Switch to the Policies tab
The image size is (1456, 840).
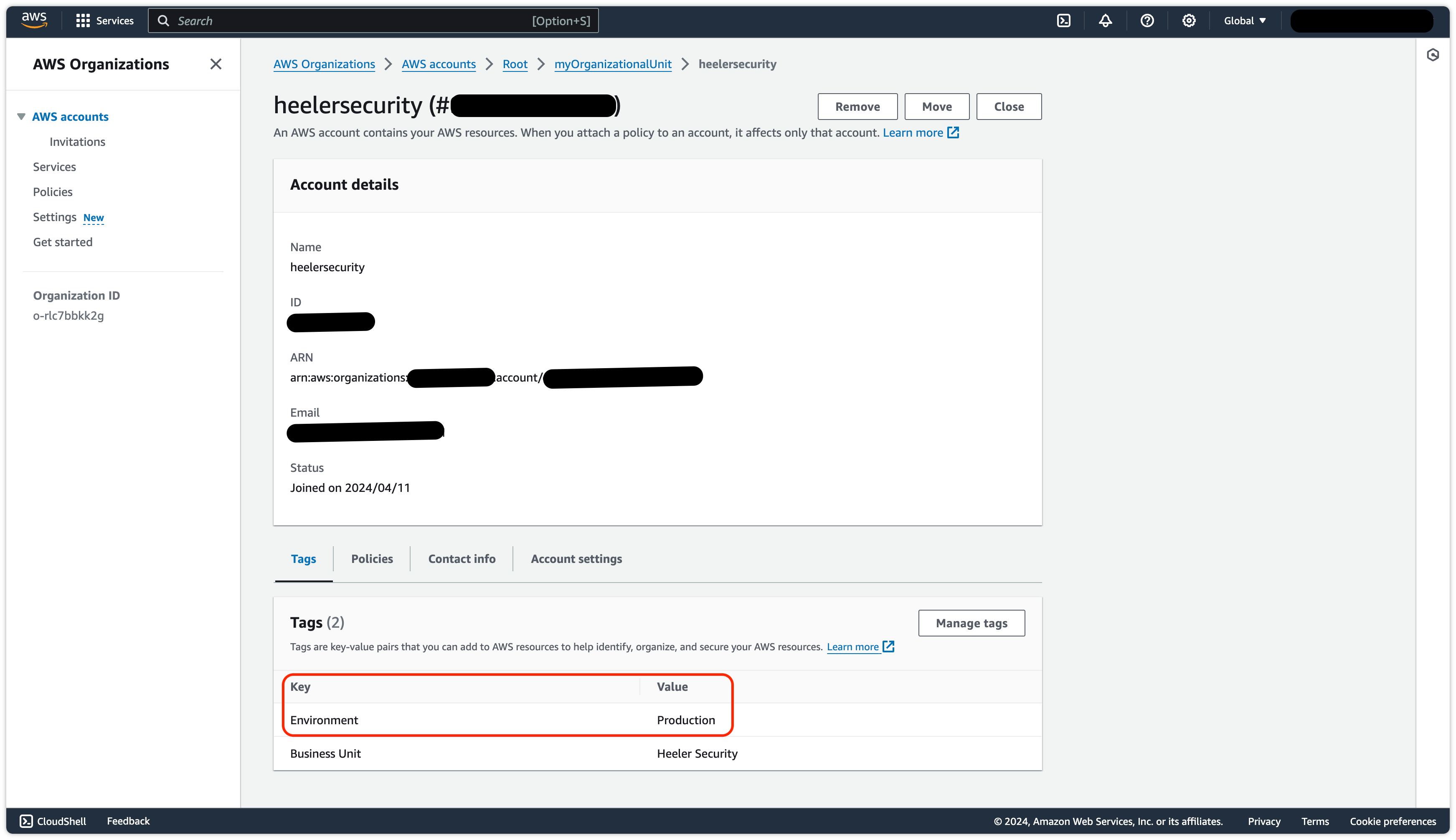[x=372, y=558]
